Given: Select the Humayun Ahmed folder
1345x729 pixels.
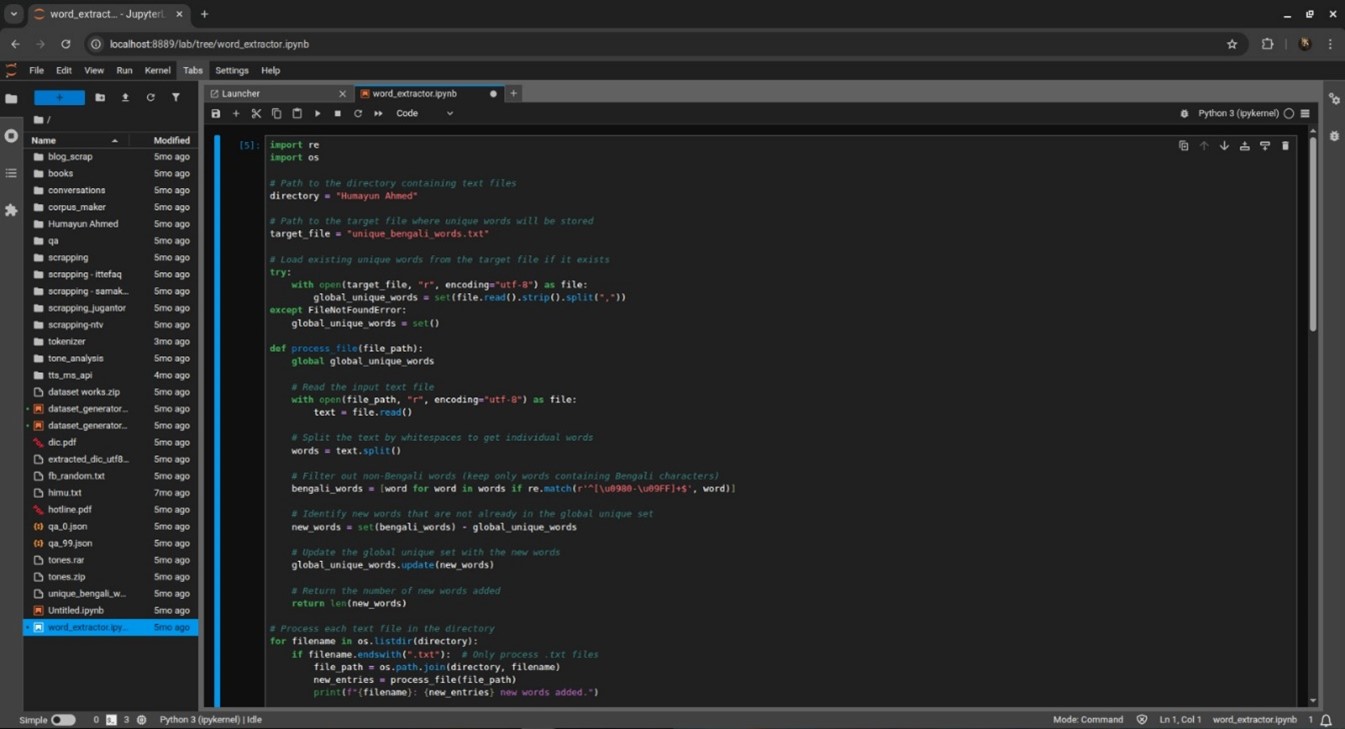Looking at the screenshot, I should (x=111, y=224).
